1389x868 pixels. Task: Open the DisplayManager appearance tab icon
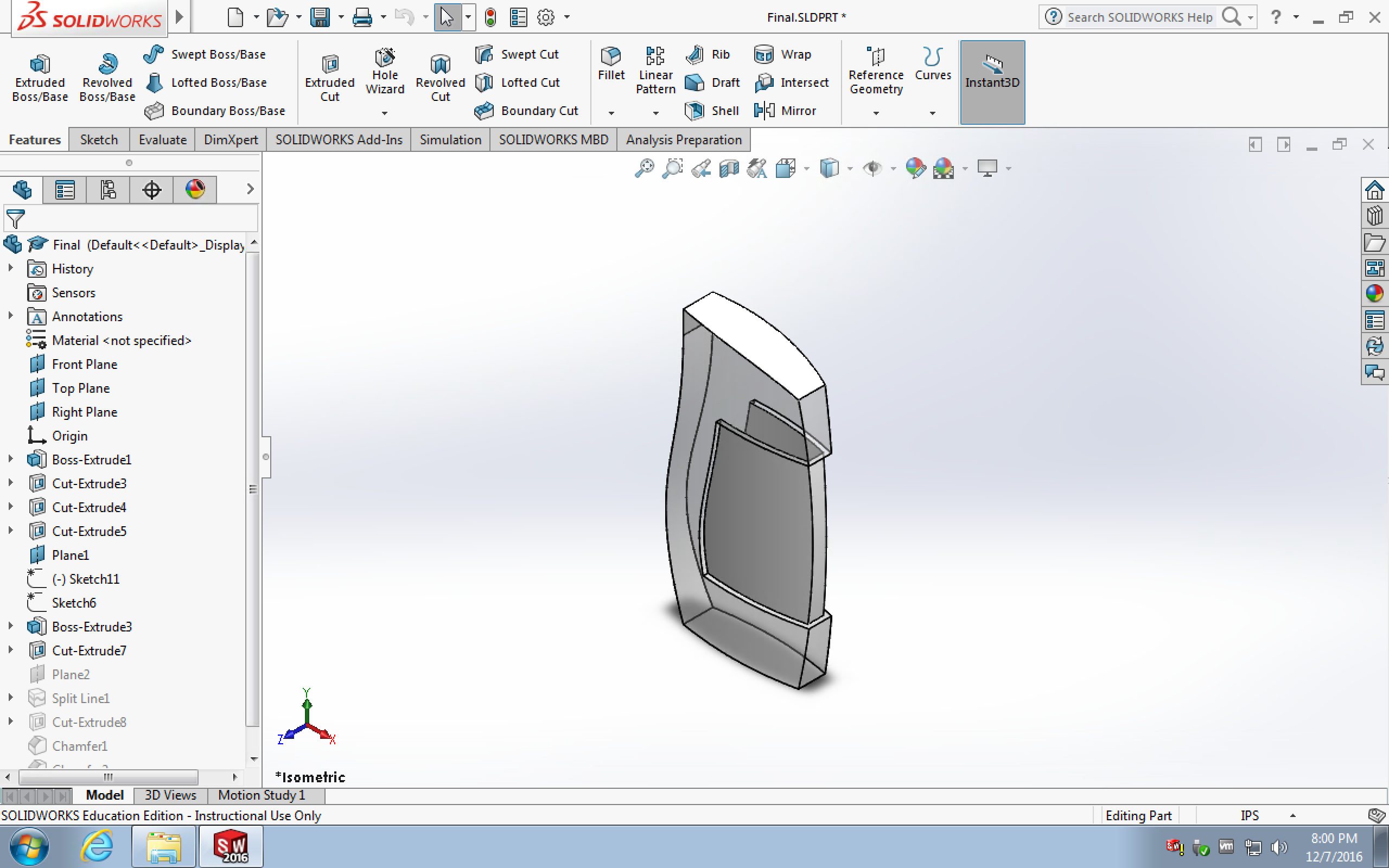[195, 189]
